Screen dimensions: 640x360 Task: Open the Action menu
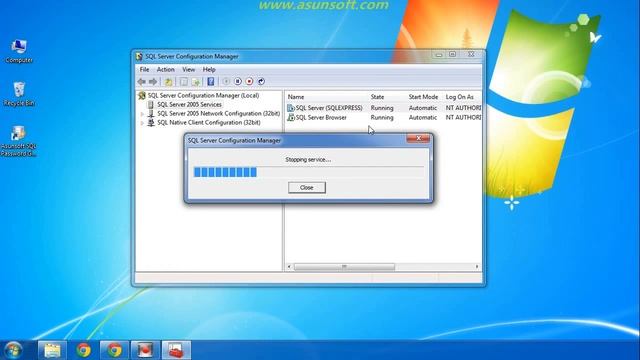tap(165, 70)
